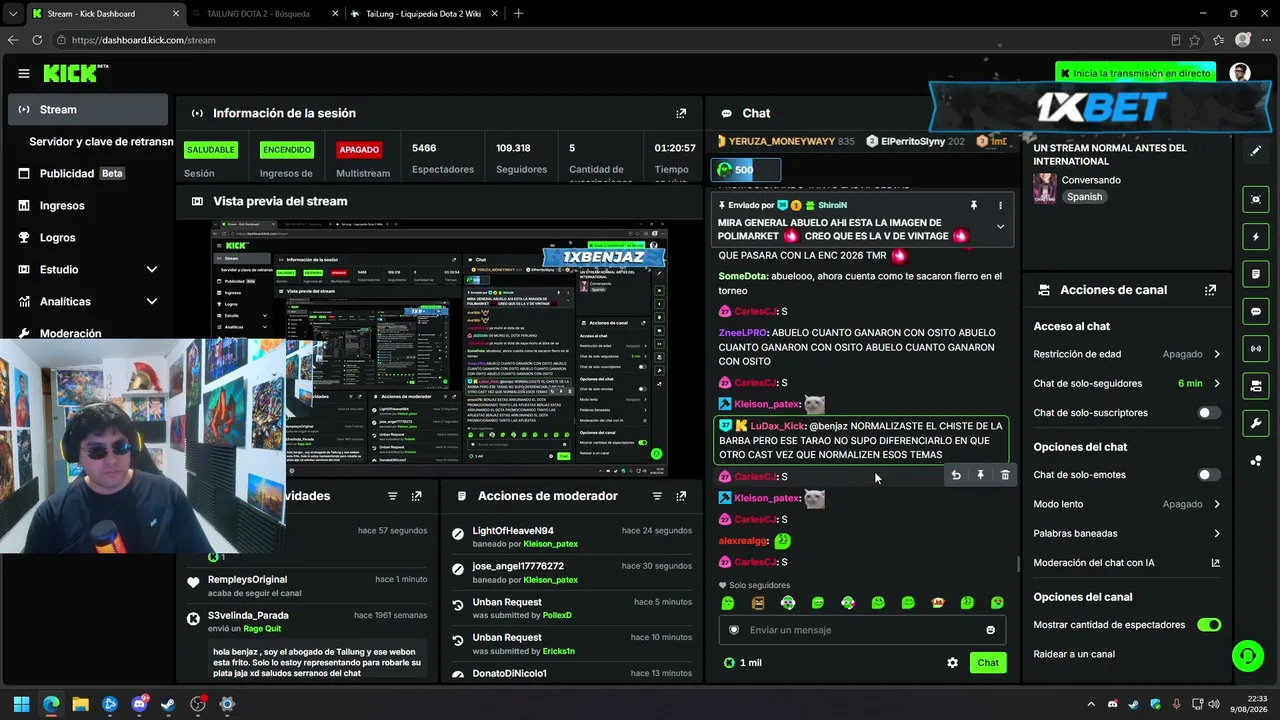The image size is (1280, 720).
Task: Open Palabras baneadas list
Action: click(1127, 533)
